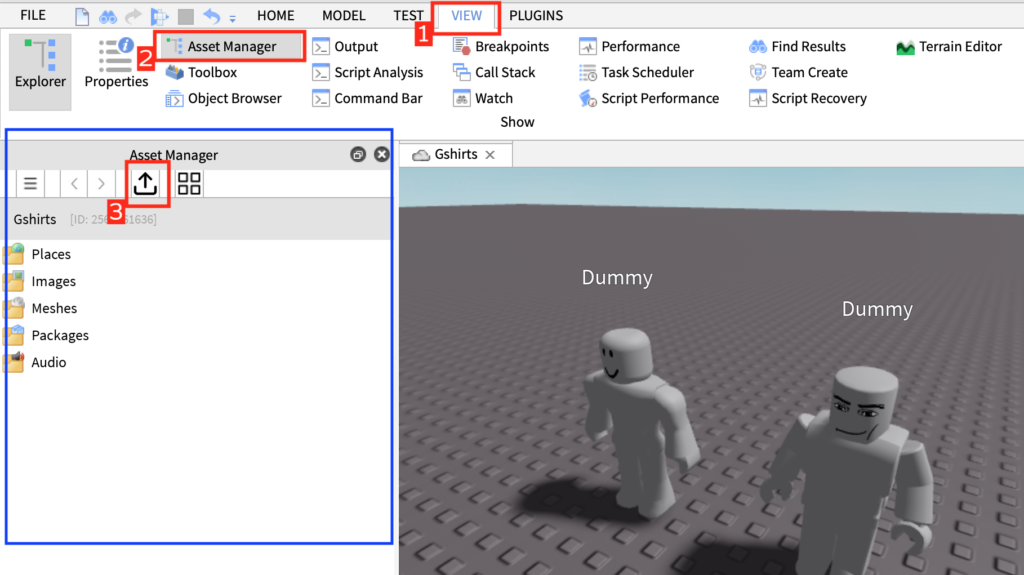Switch to the HOME ribbon tab
The image size is (1024, 575).
(275, 16)
